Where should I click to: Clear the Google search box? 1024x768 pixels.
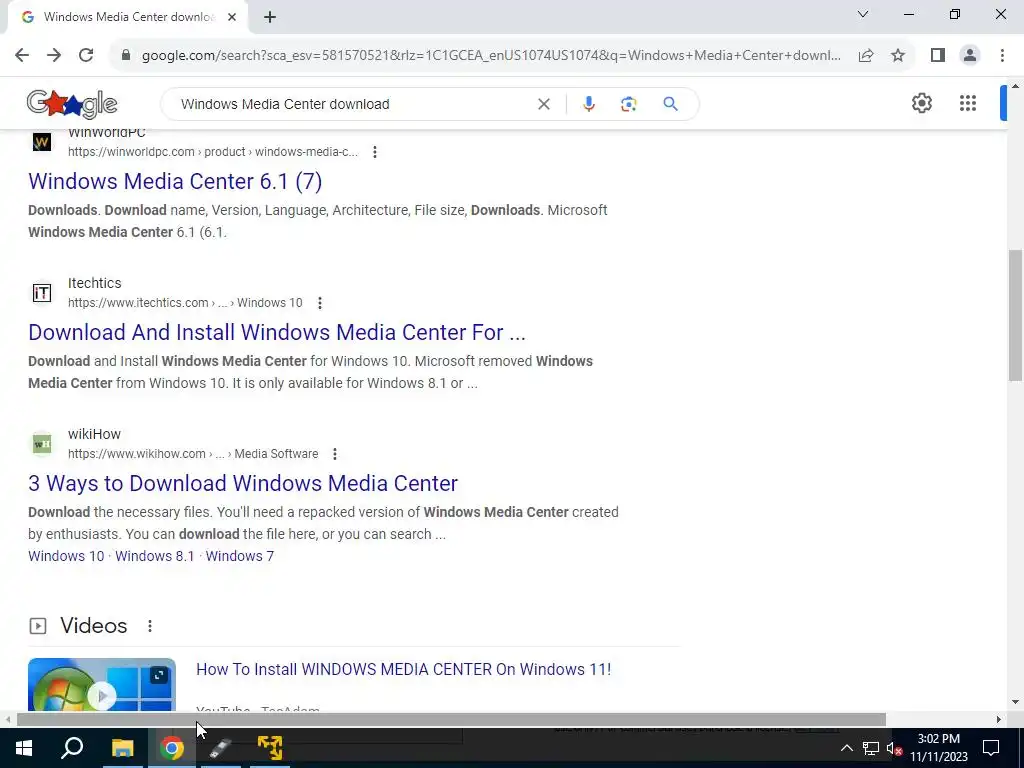coord(543,104)
